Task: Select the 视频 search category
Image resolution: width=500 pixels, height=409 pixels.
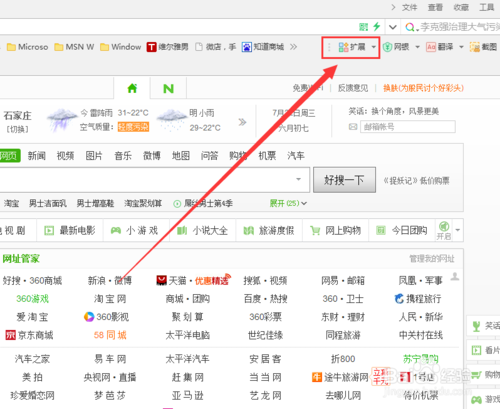Action: click(x=65, y=156)
